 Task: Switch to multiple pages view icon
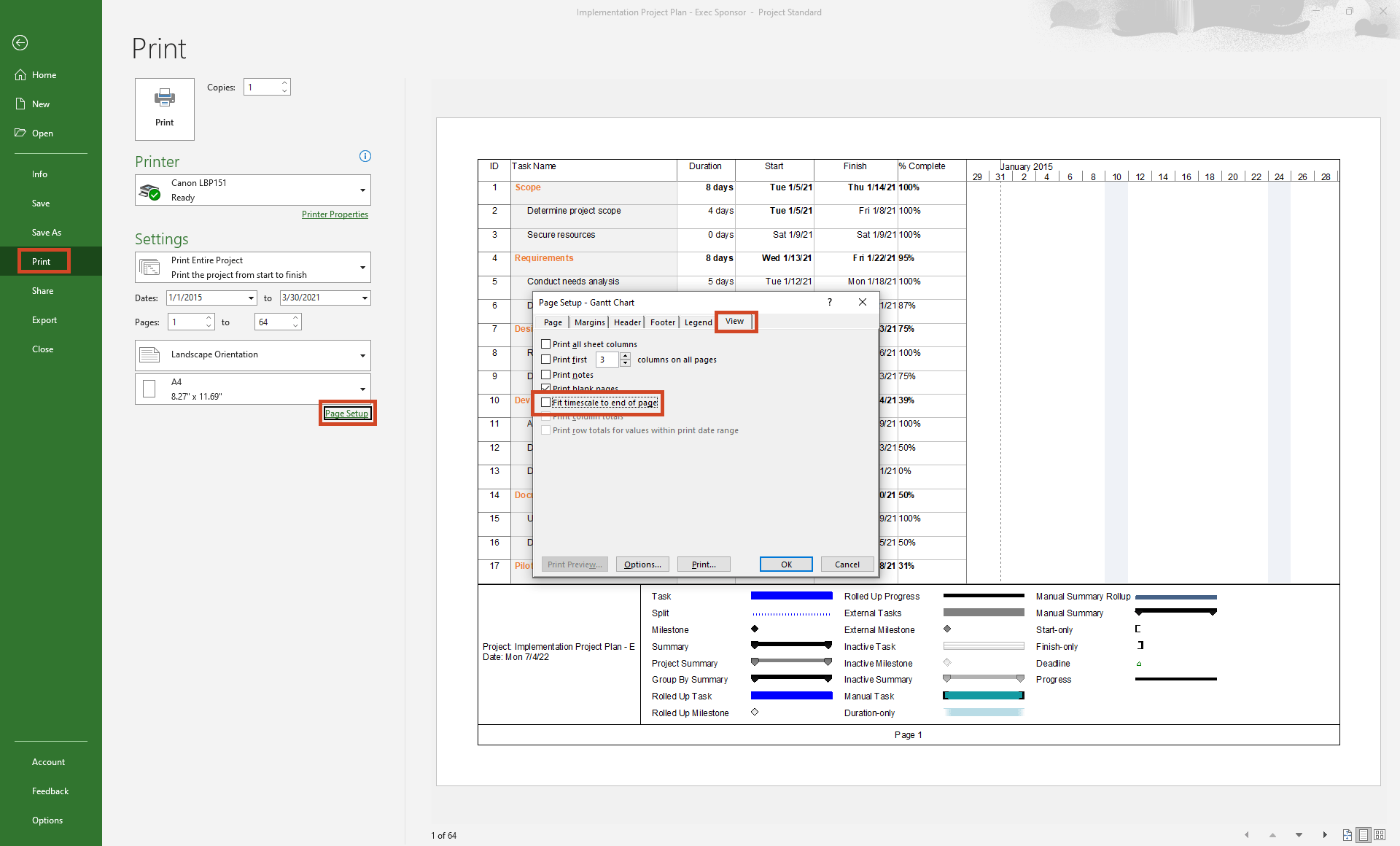tap(1380, 835)
